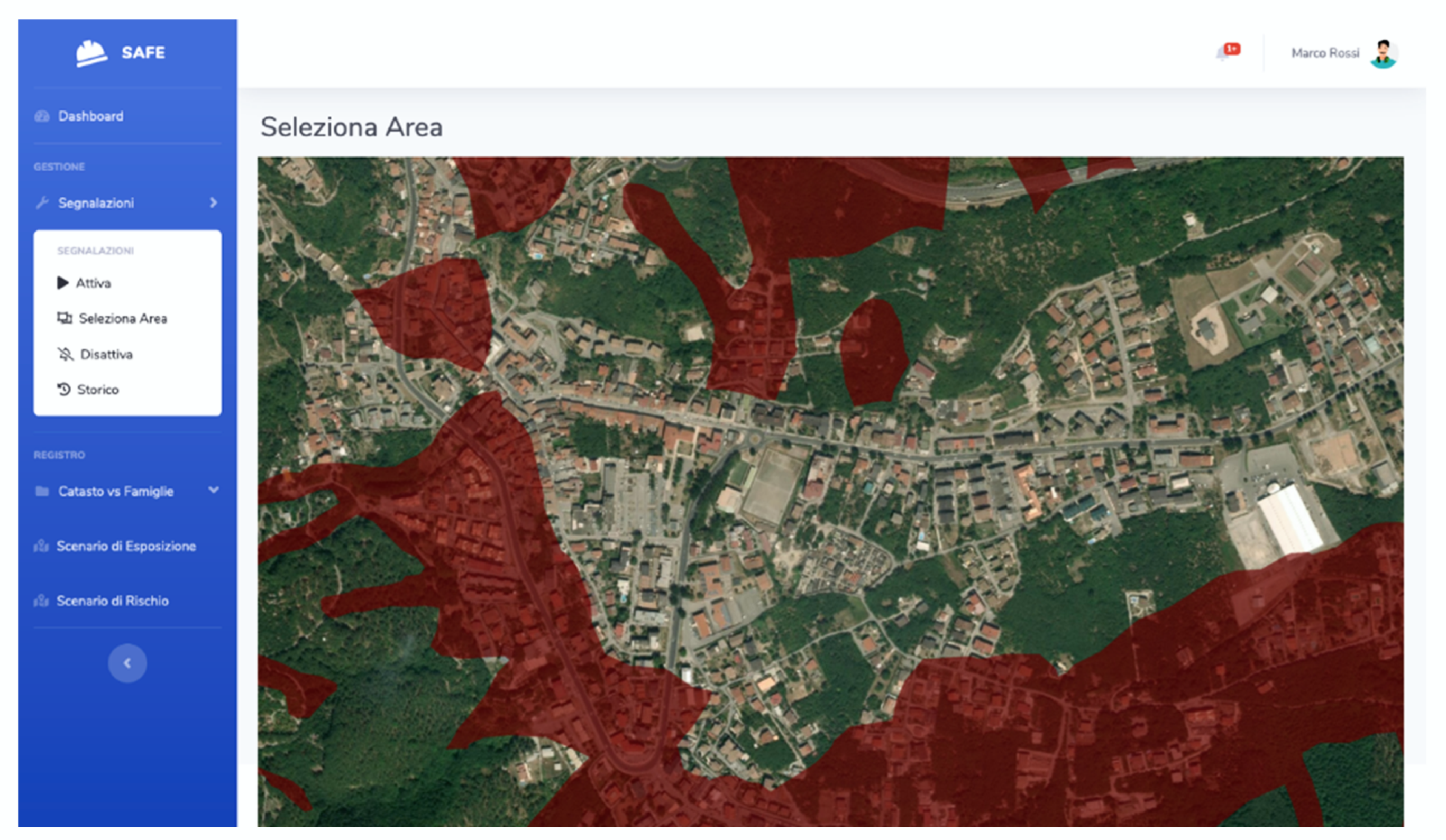Open the notifications bell icon

coord(1223,53)
